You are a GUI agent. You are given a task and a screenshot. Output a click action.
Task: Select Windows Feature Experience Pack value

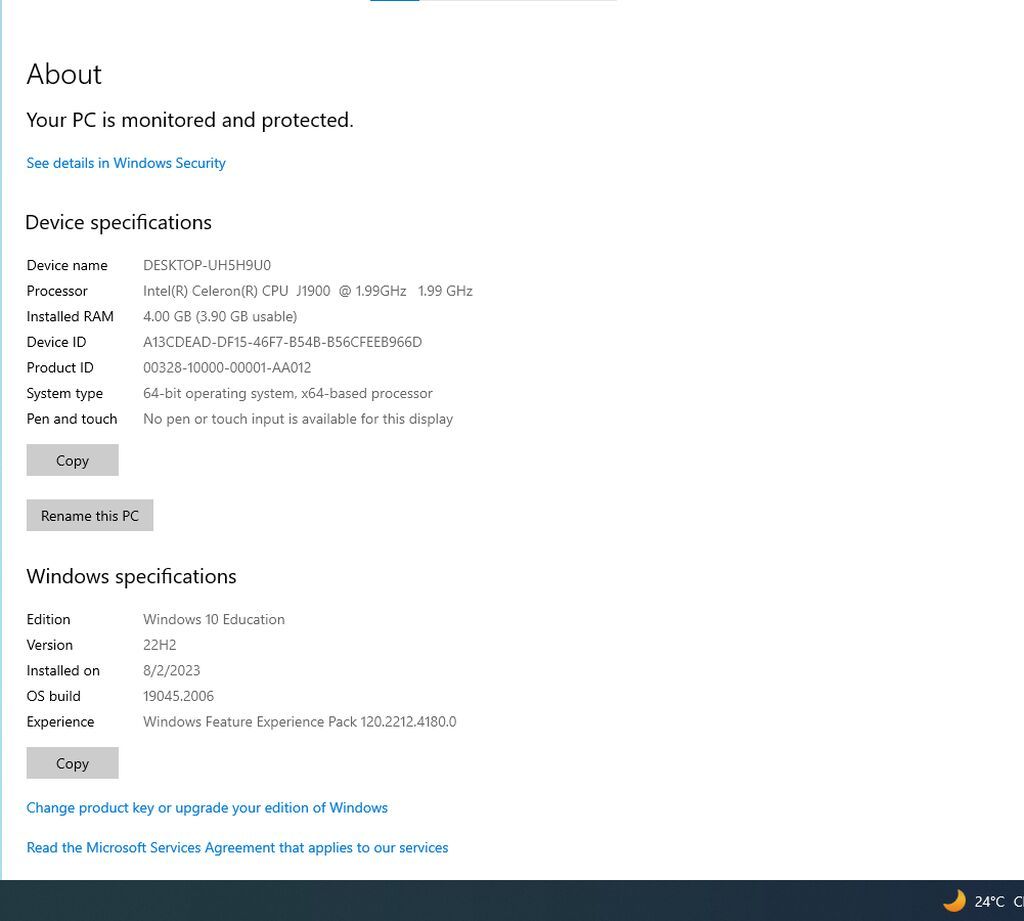pos(300,722)
